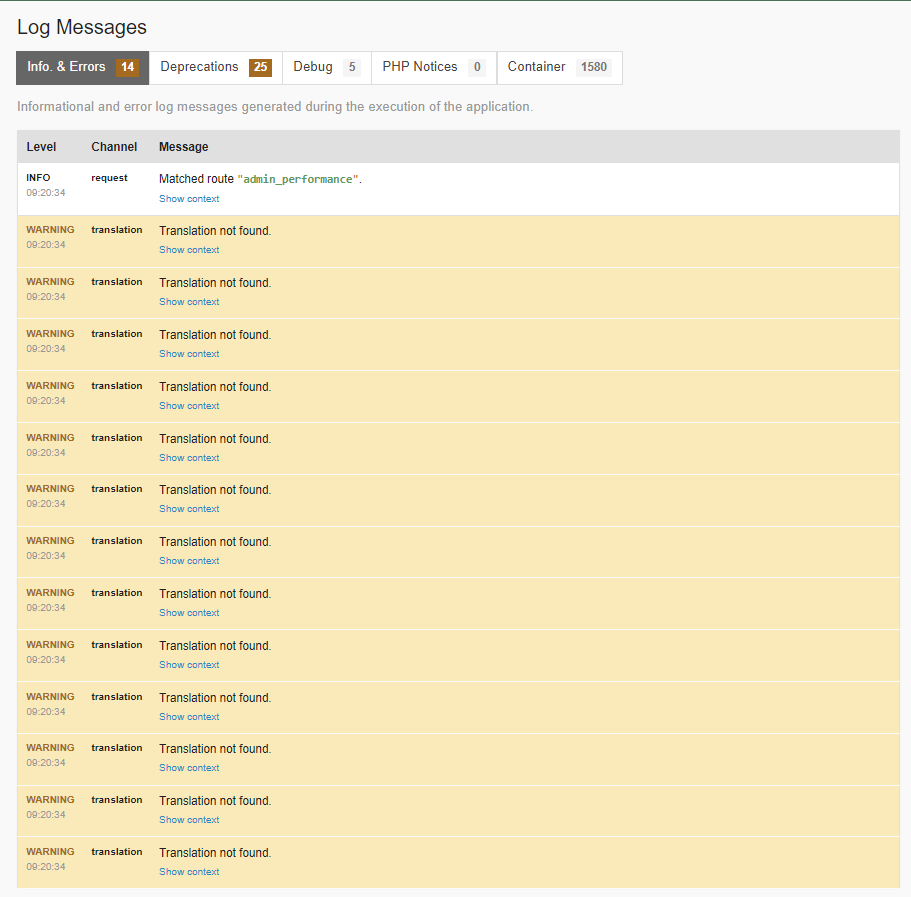Open the Debug tab
This screenshot has width=911, height=897.
click(327, 67)
